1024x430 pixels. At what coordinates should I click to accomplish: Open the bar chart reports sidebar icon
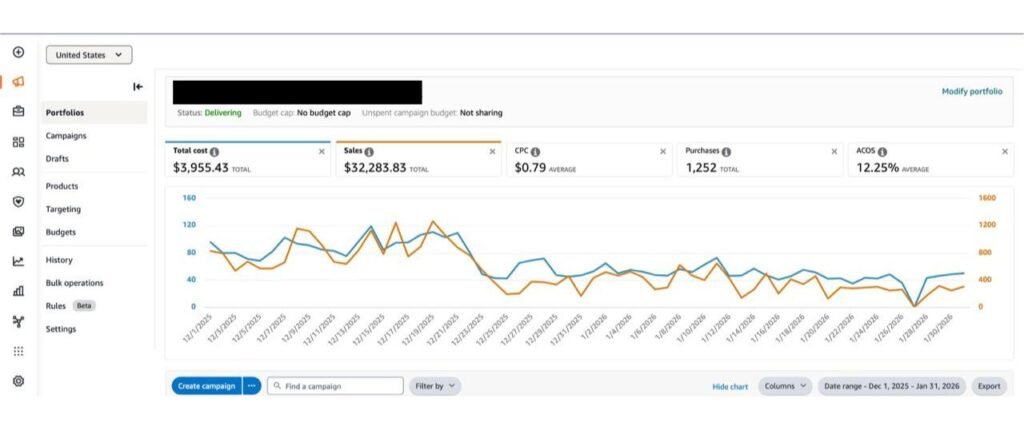(x=18, y=291)
